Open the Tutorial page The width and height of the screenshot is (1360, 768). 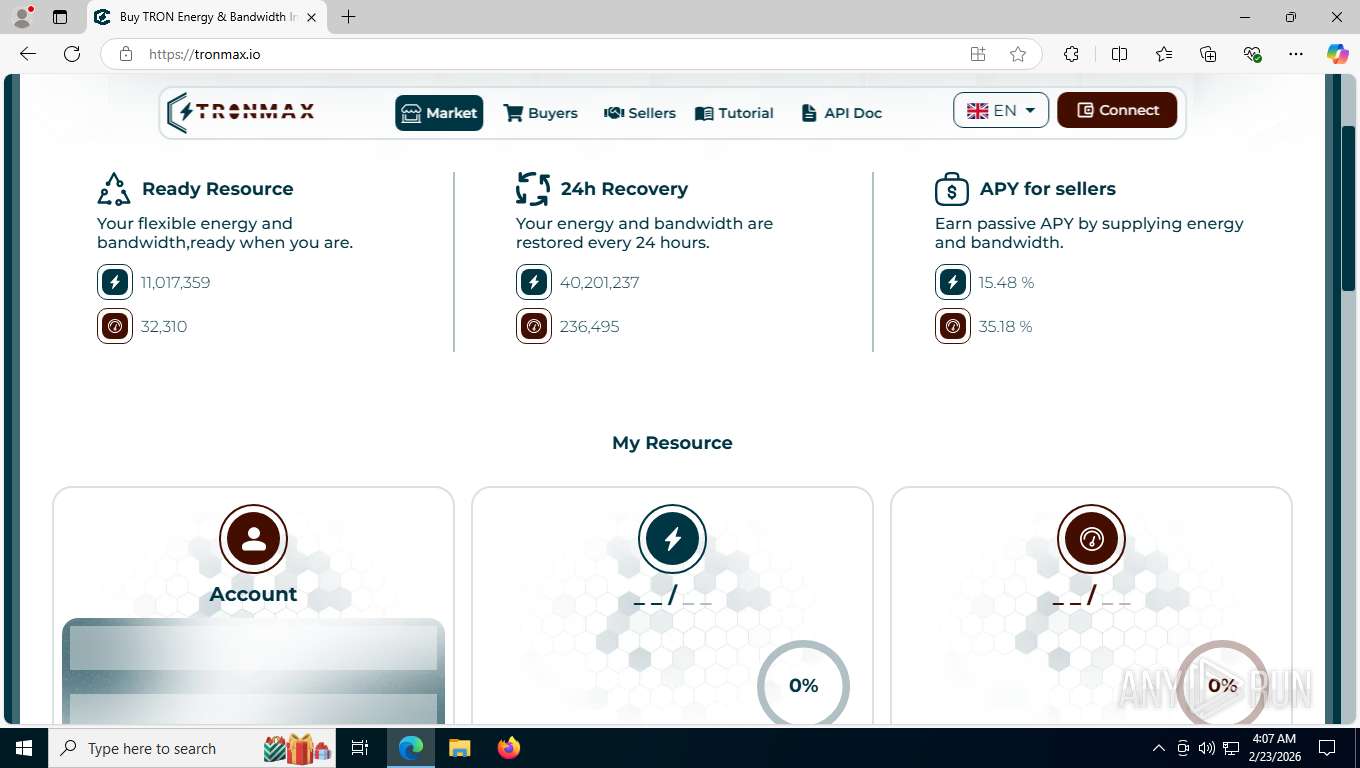pos(734,113)
